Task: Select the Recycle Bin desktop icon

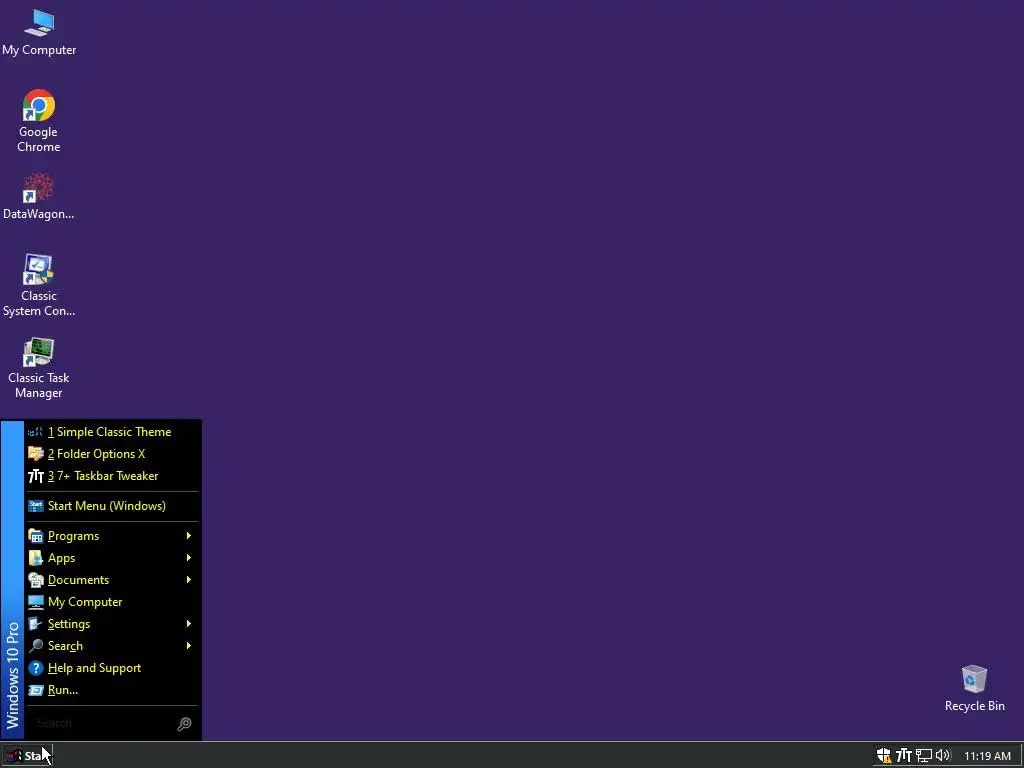Action: pyautogui.click(x=974, y=688)
